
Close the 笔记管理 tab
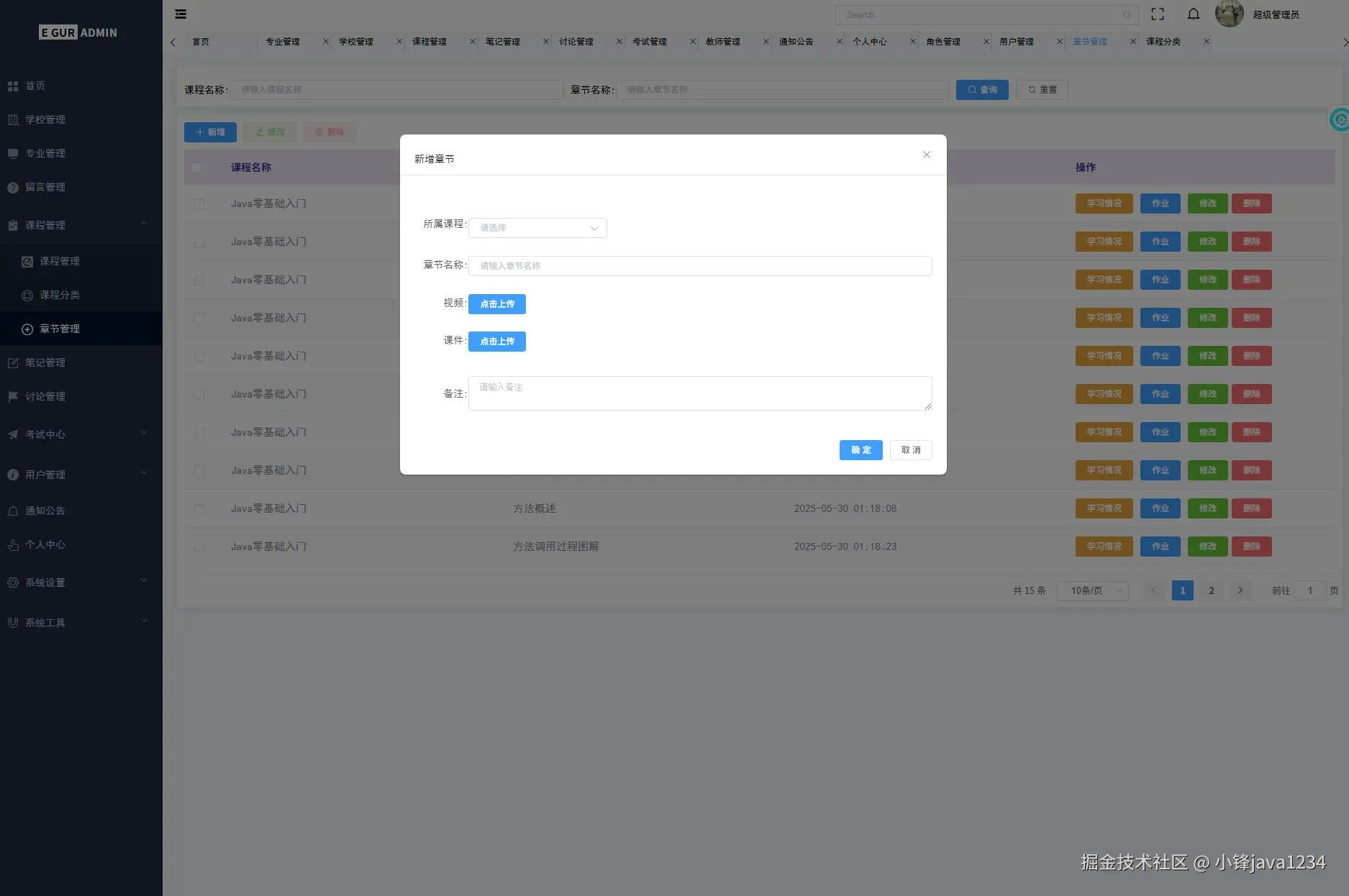[x=545, y=42]
